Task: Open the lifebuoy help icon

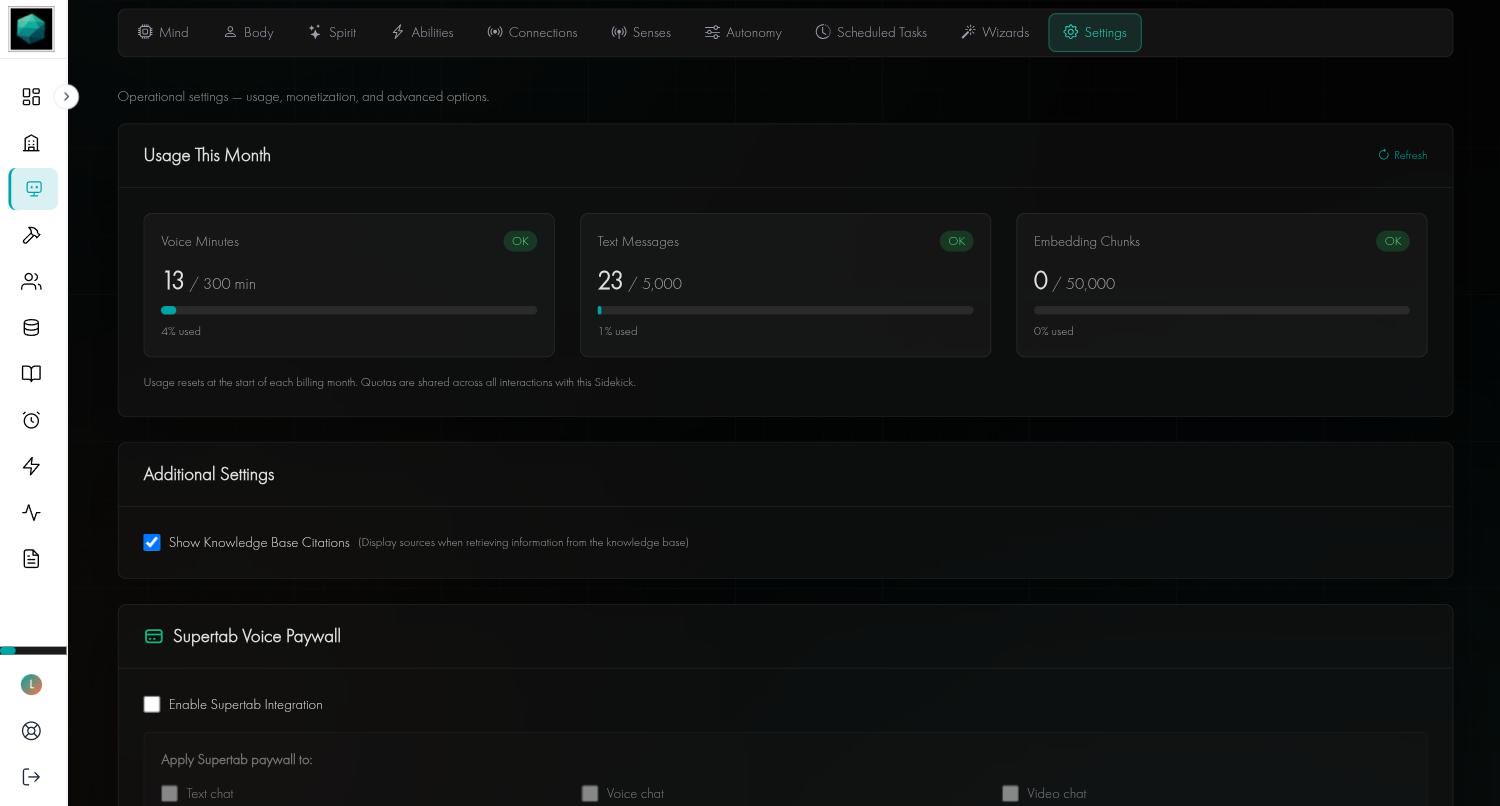Action: click(x=31, y=731)
